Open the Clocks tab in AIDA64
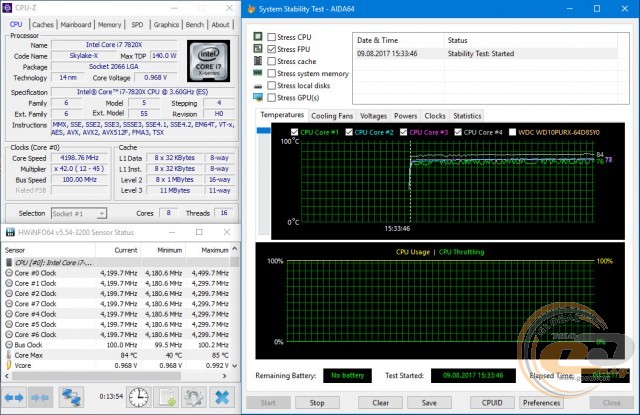Screen dimensions: 640x415 click(x=435, y=116)
